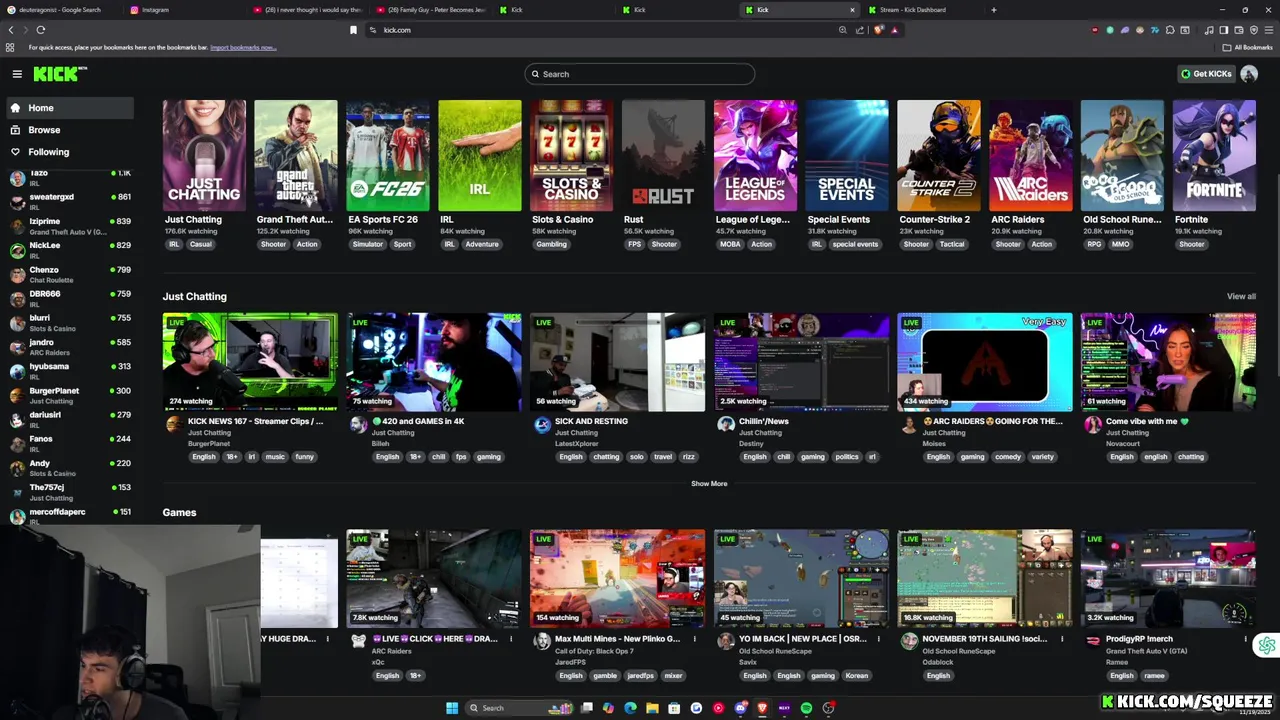Open the Rust category card

click(x=663, y=156)
